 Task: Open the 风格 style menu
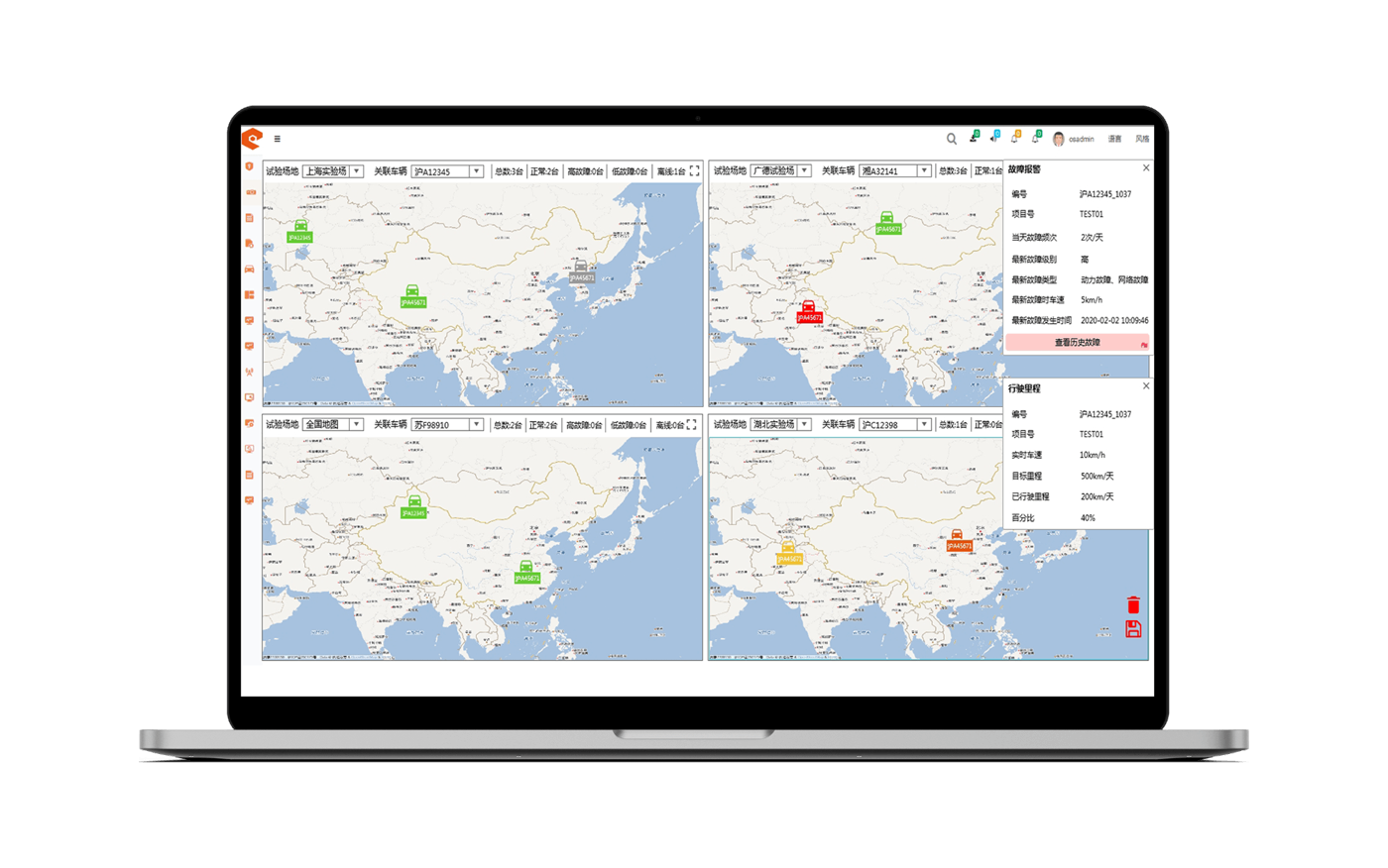pos(1142,140)
